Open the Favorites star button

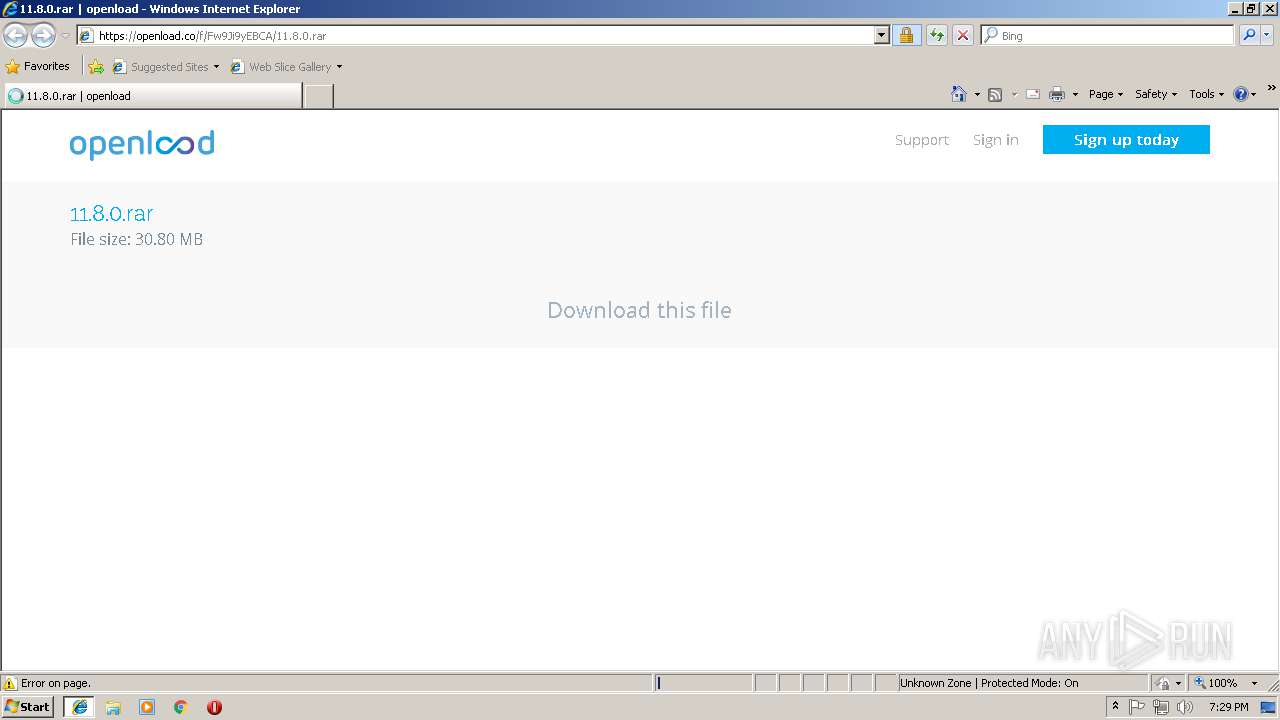pos(38,66)
